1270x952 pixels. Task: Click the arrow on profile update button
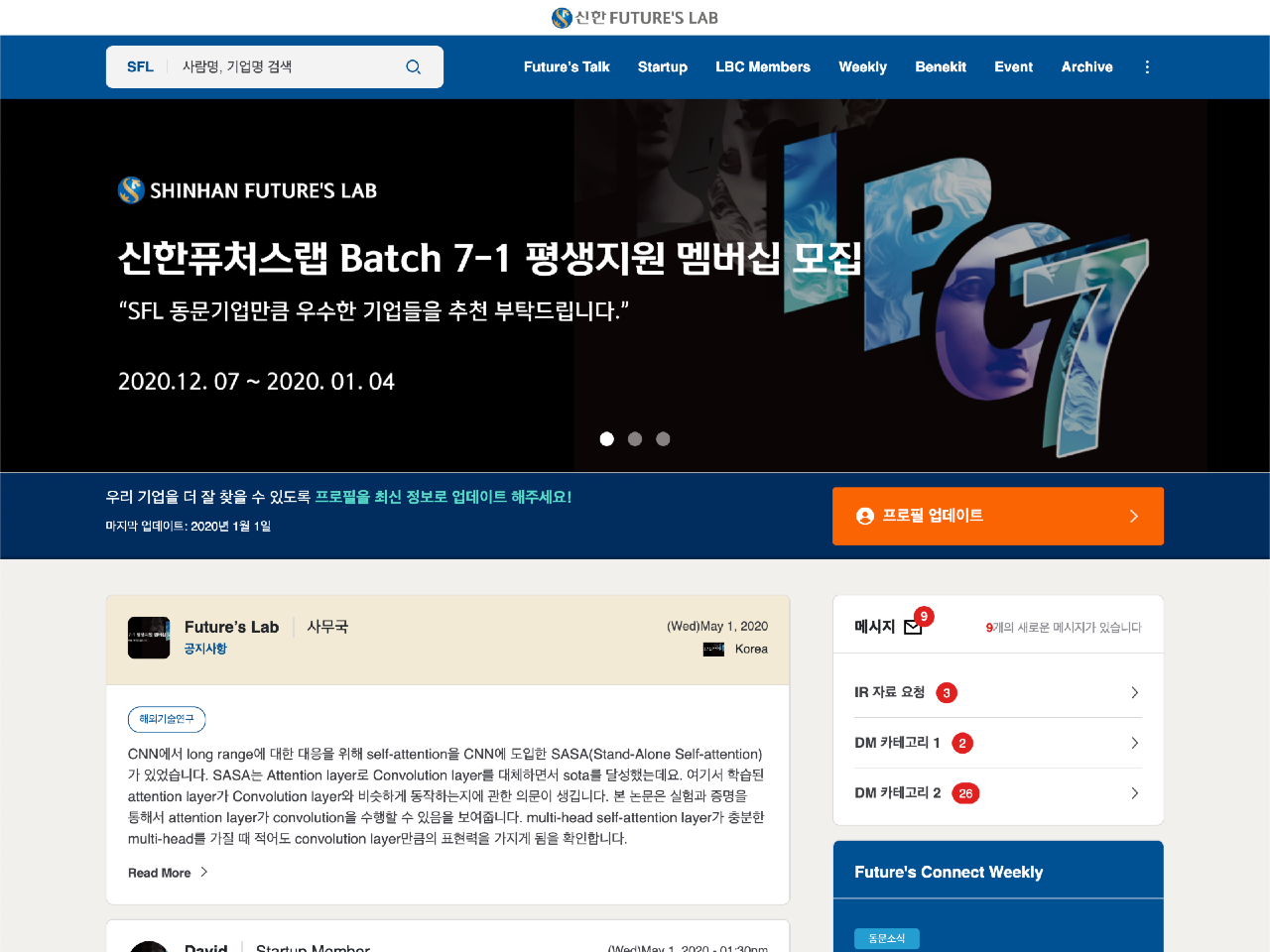coord(1134,516)
